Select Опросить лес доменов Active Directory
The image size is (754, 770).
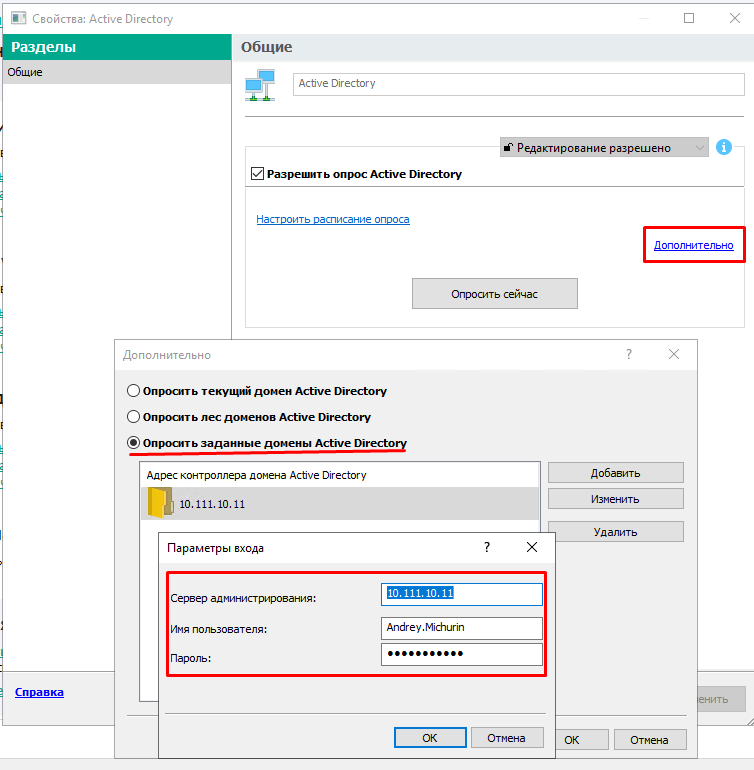(133, 417)
